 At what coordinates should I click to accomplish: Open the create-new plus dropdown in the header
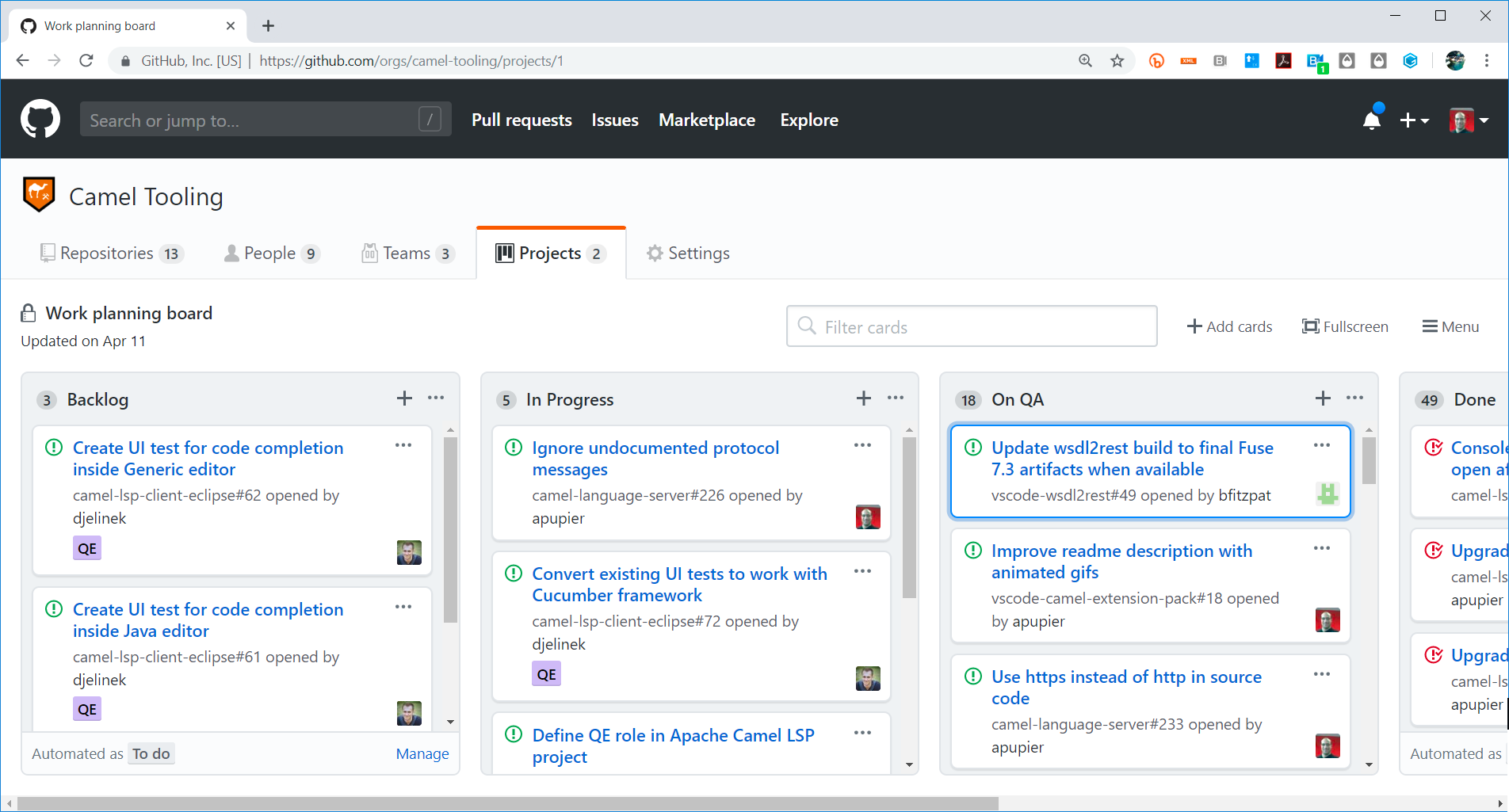pos(1415,120)
